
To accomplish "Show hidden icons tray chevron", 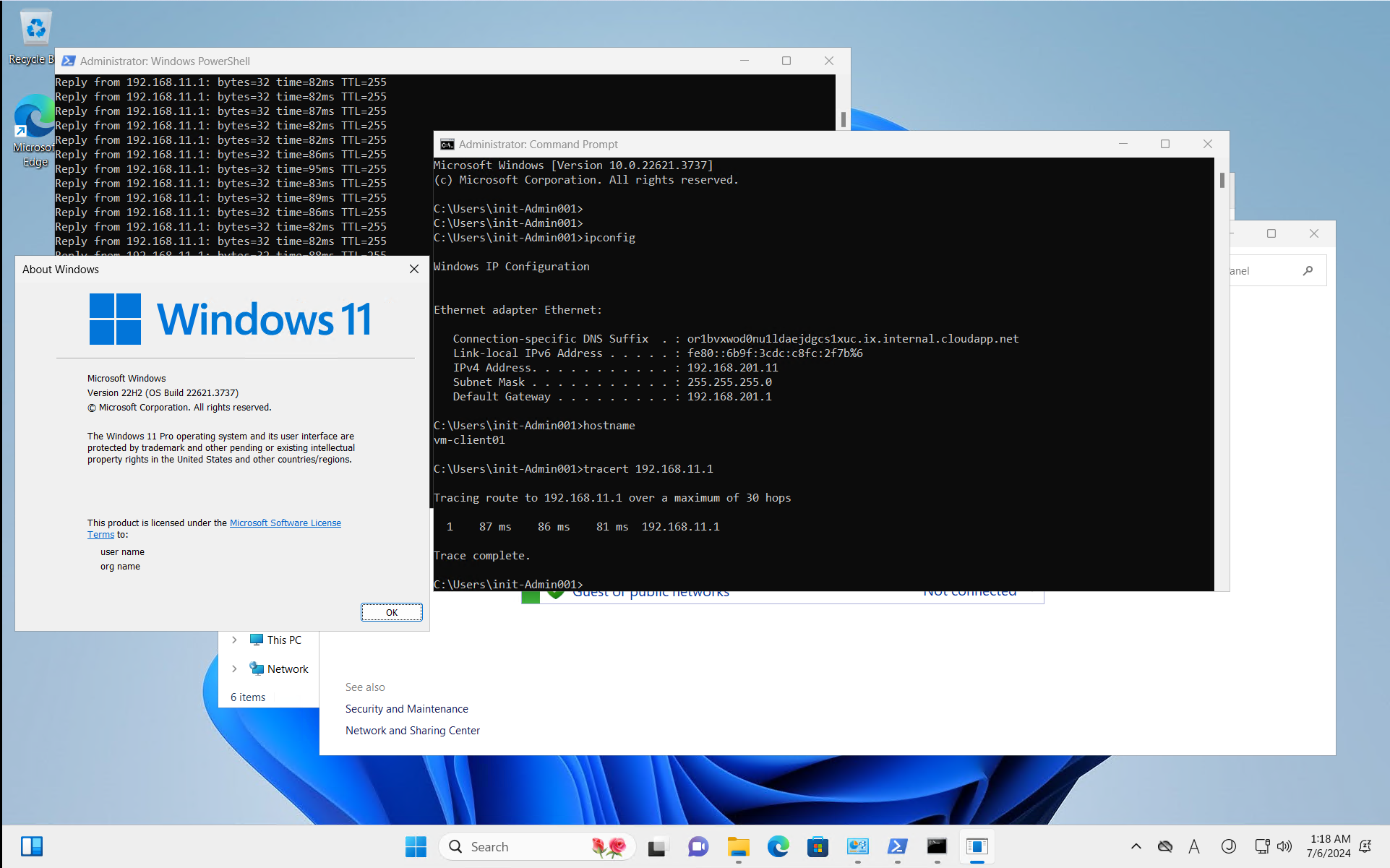I will (x=1136, y=846).
